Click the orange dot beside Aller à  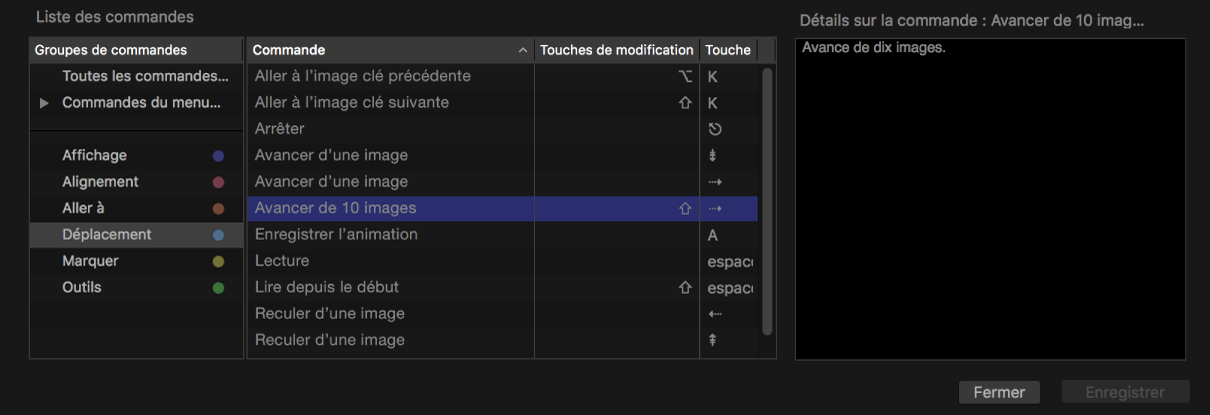tap(219, 209)
